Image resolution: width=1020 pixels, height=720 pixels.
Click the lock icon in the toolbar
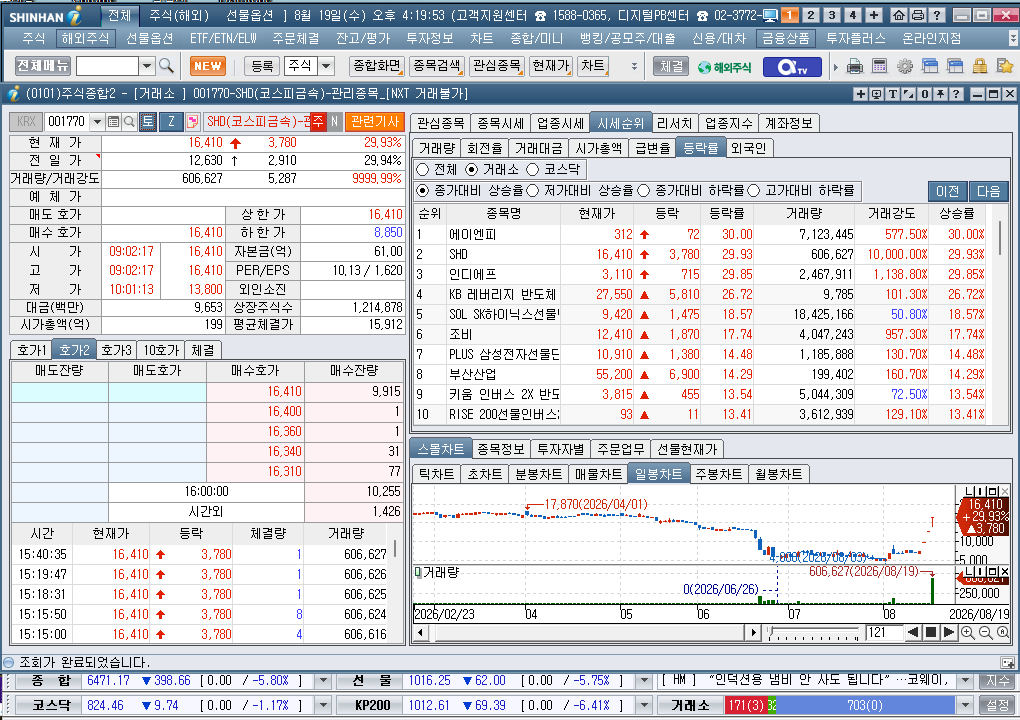point(980,66)
